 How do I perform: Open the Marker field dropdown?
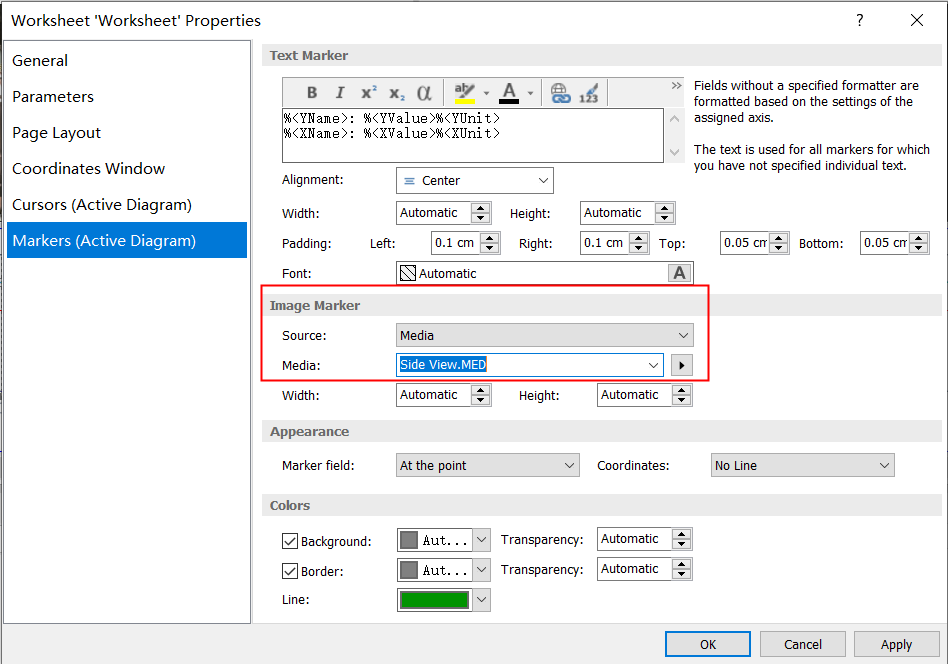pos(487,465)
